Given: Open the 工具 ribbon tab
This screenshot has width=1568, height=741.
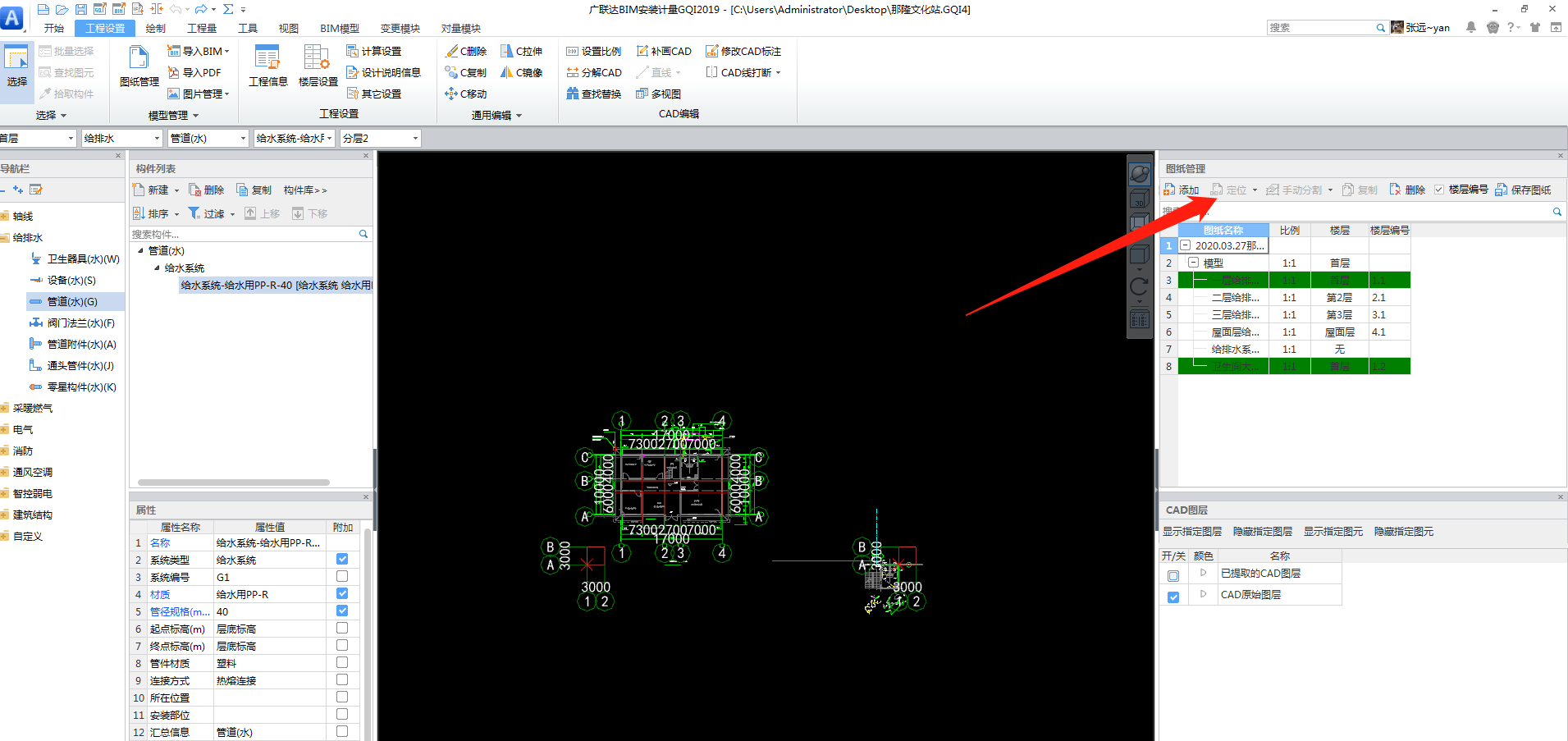Looking at the screenshot, I should click(x=248, y=28).
